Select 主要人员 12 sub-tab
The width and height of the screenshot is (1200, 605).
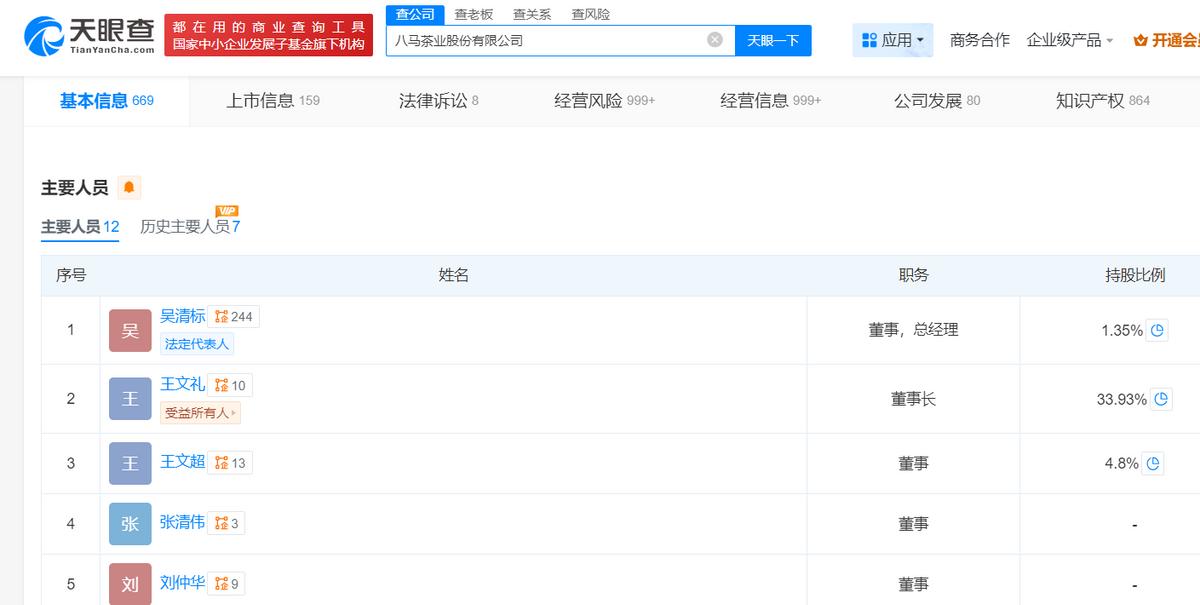(x=80, y=226)
